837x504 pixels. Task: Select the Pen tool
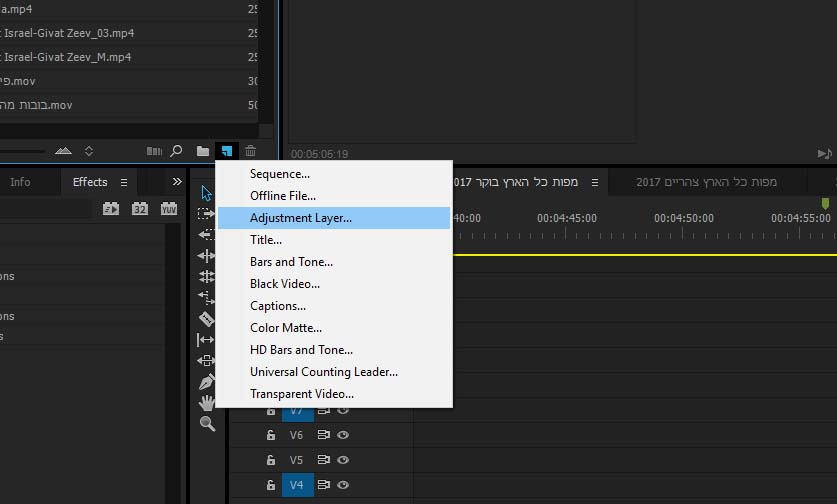pyautogui.click(x=206, y=382)
